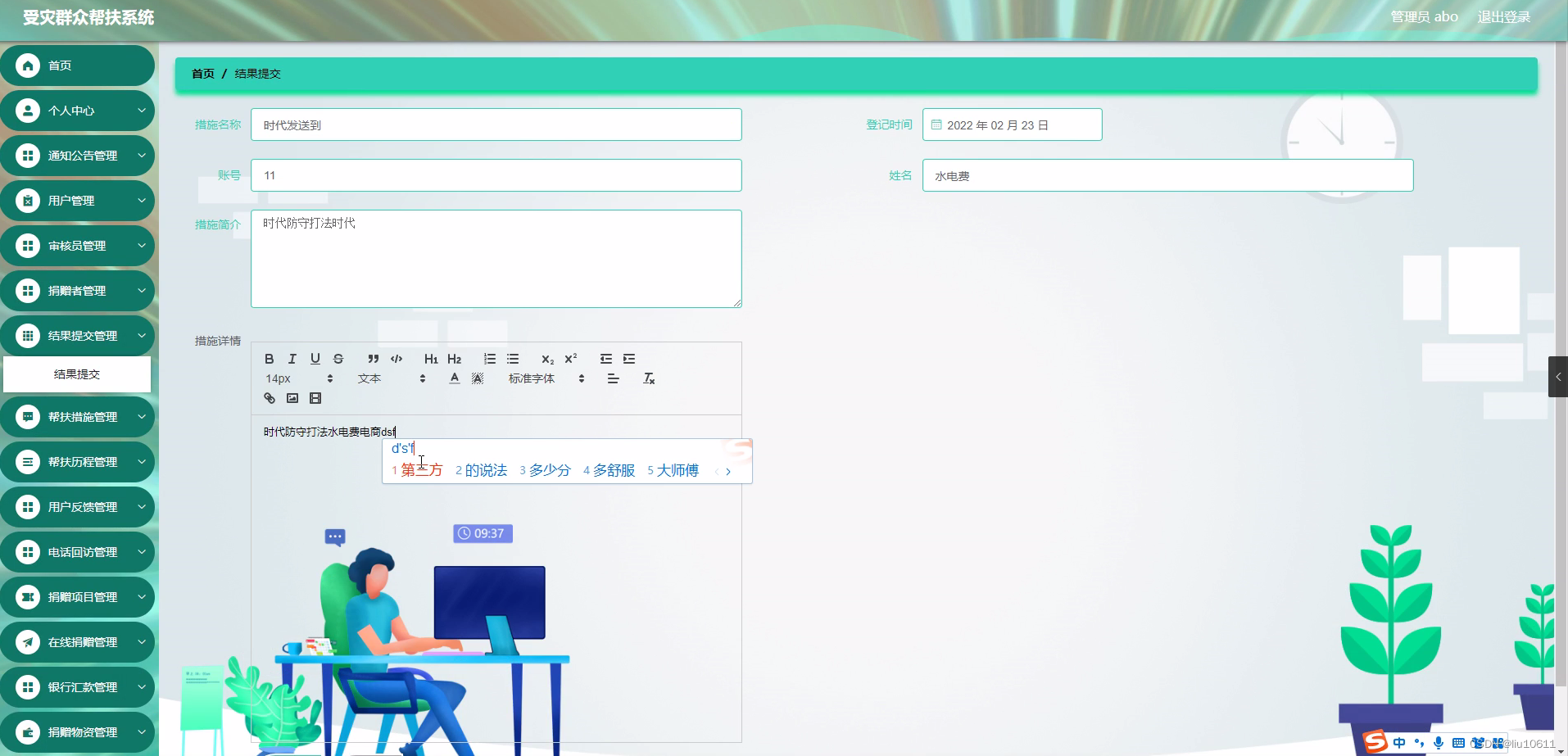Show next page of IME candidates
1568x756 pixels.
click(x=728, y=472)
